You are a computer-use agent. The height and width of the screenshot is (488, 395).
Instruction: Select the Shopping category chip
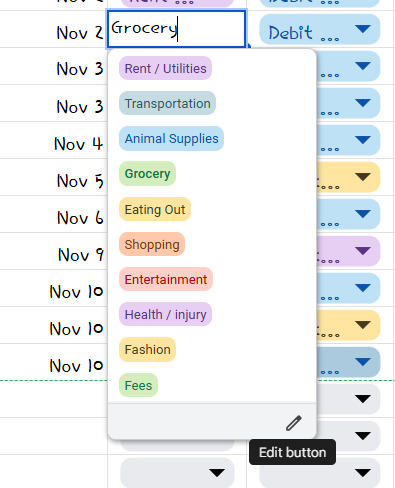pyautogui.click(x=152, y=244)
